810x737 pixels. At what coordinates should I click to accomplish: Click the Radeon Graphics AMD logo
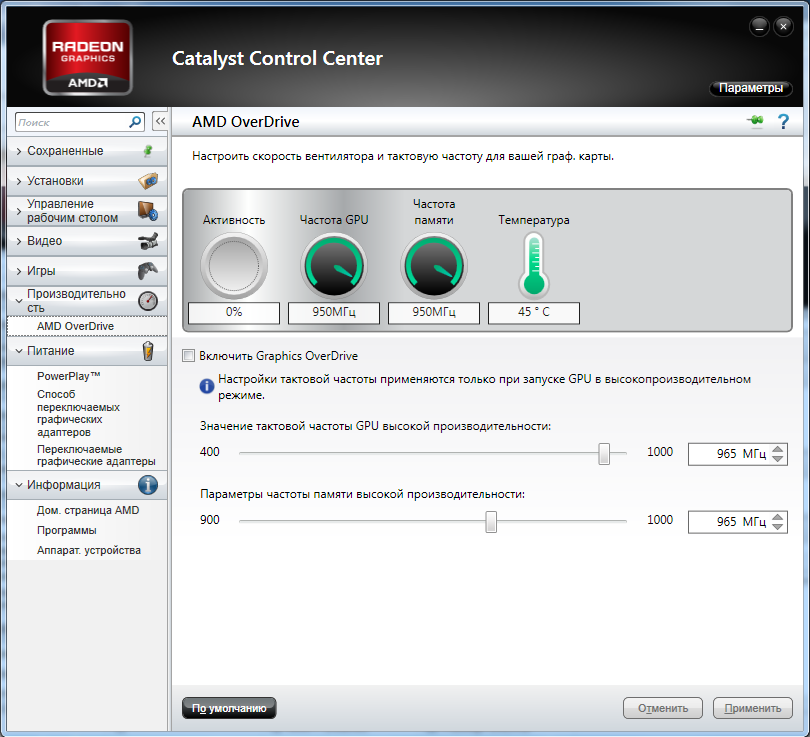(x=87, y=57)
